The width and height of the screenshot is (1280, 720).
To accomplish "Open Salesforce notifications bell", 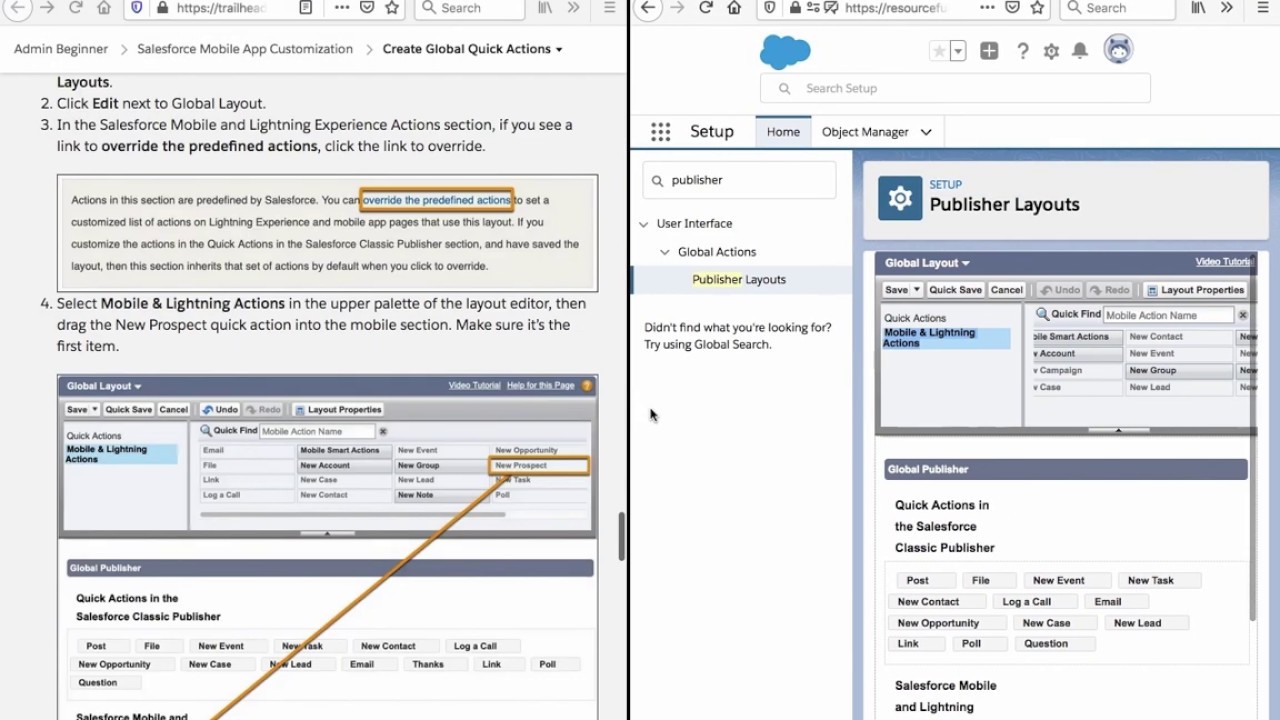I will pyautogui.click(x=1080, y=51).
